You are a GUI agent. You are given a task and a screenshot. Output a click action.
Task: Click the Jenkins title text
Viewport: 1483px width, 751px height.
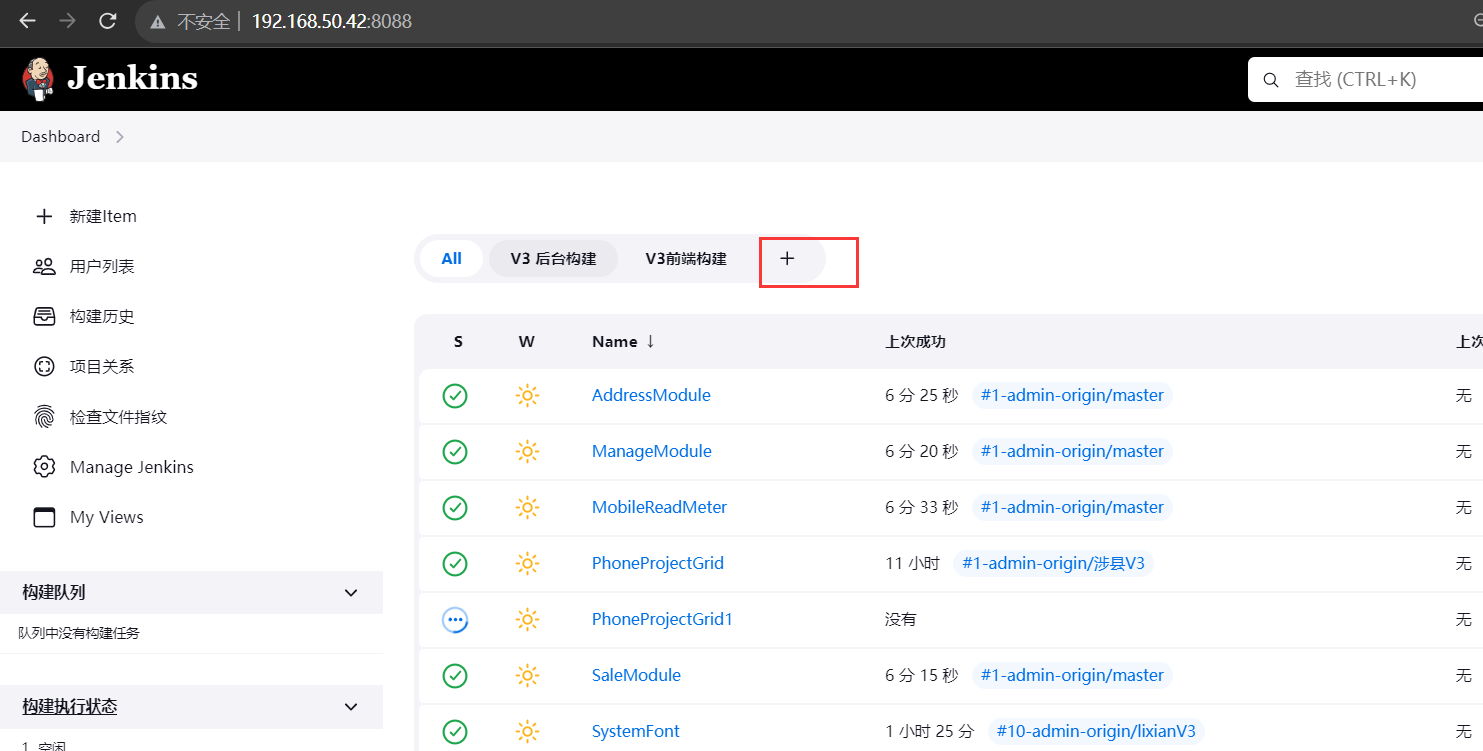click(133, 78)
